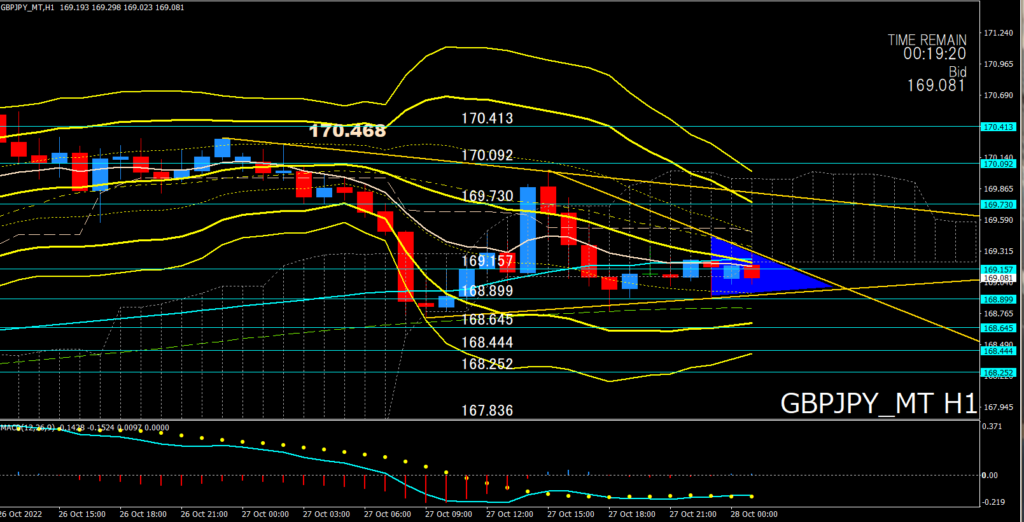Click 28 Oct 00:00 on the time axis
The image size is (1024, 522).
coord(754,515)
